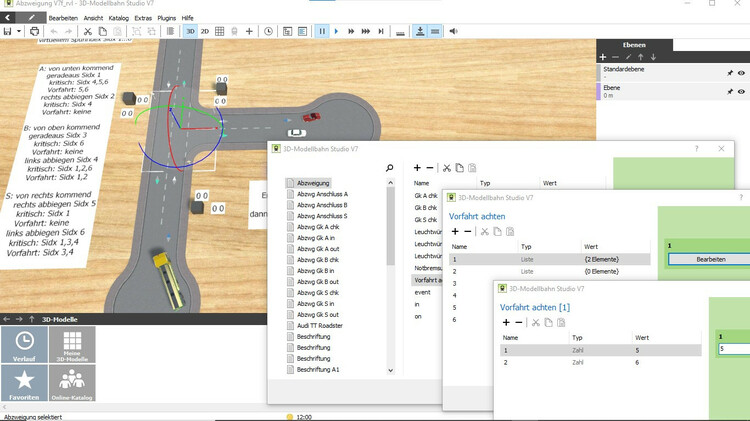Open the Extras menu
Viewport: 750px width, 421px height.
coord(143,18)
